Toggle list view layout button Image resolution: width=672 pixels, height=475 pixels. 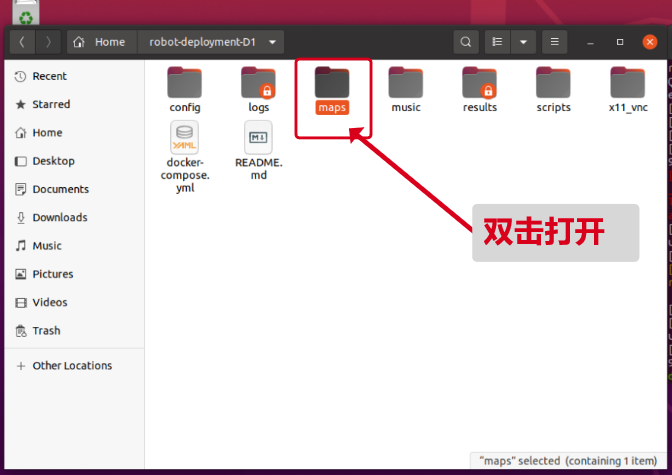[x=497, y=42]
